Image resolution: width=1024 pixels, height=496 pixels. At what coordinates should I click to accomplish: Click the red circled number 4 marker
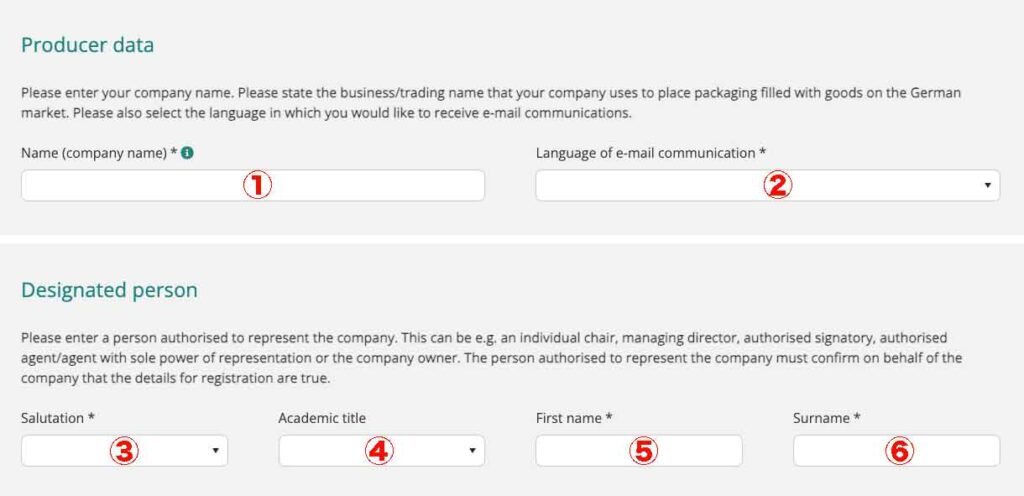click(380, 451)
